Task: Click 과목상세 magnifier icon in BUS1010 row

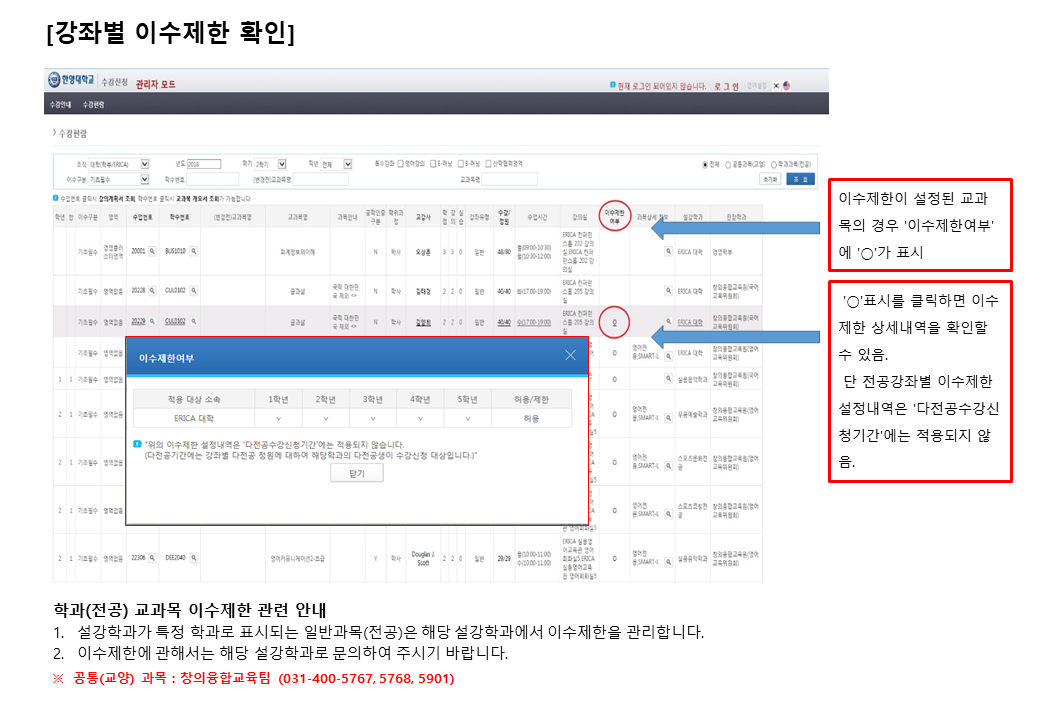Action: [668, 253]
